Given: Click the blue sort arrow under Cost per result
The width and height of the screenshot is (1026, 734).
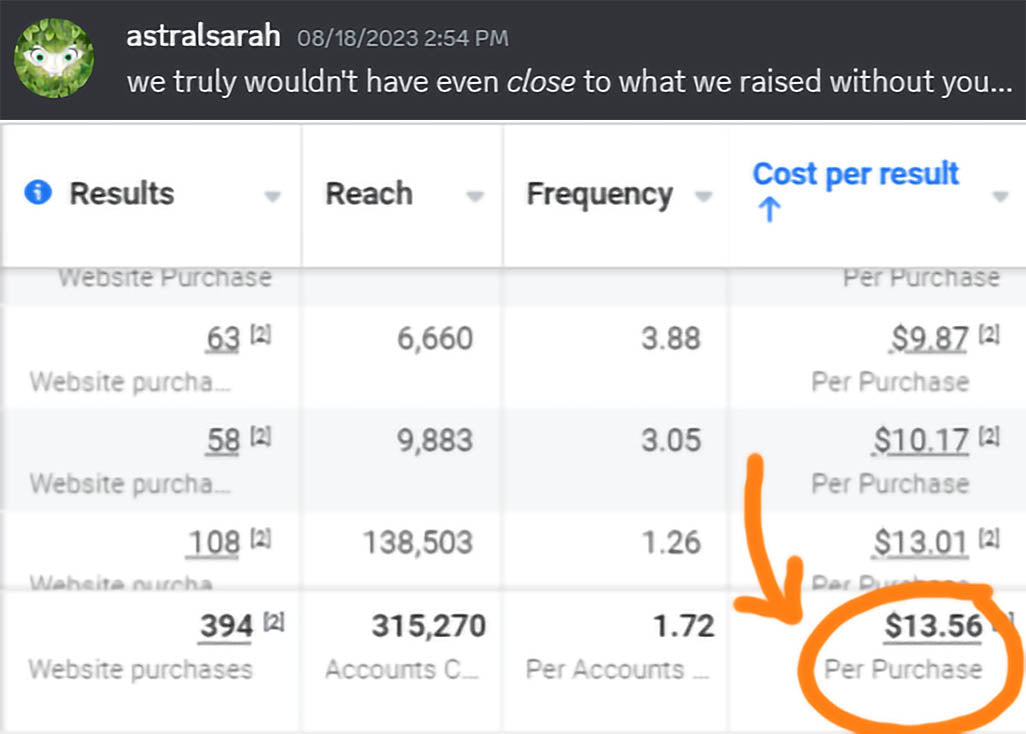Looking at the screenshot, I should tap(768, 210).
